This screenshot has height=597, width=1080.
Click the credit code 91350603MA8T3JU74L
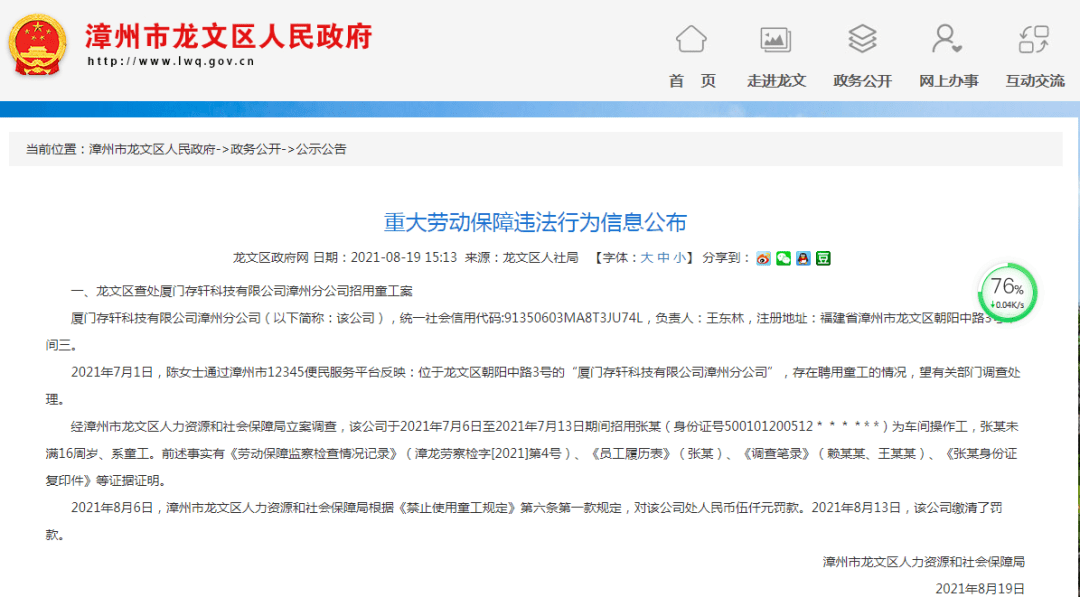click(573, 318)
